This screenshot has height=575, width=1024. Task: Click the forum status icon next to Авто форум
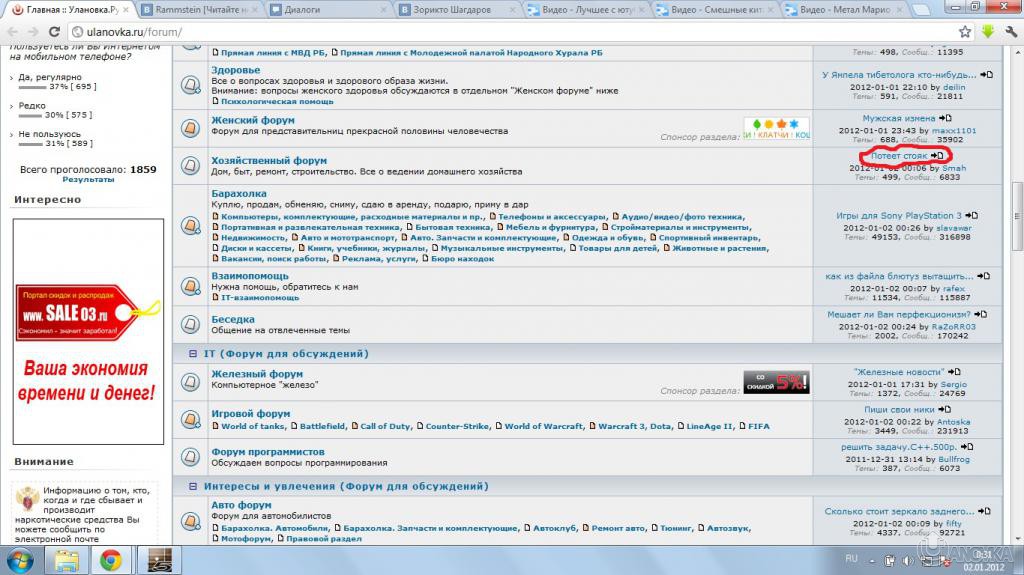tap(190, 521)
